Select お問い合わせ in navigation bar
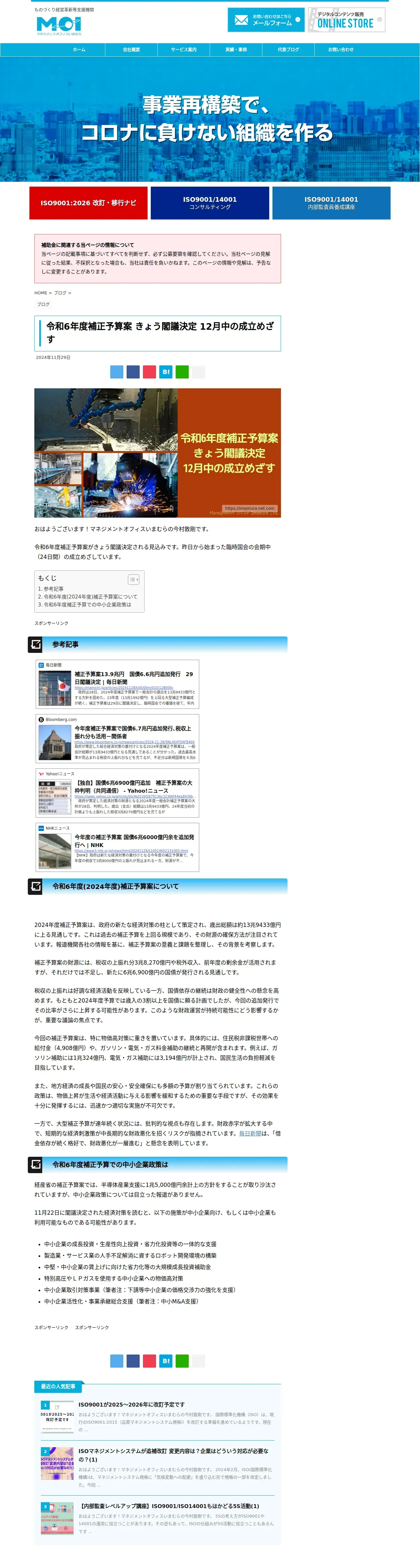Screen dimensions: 420x1568 pyautogui.click(x=341, y=50)
